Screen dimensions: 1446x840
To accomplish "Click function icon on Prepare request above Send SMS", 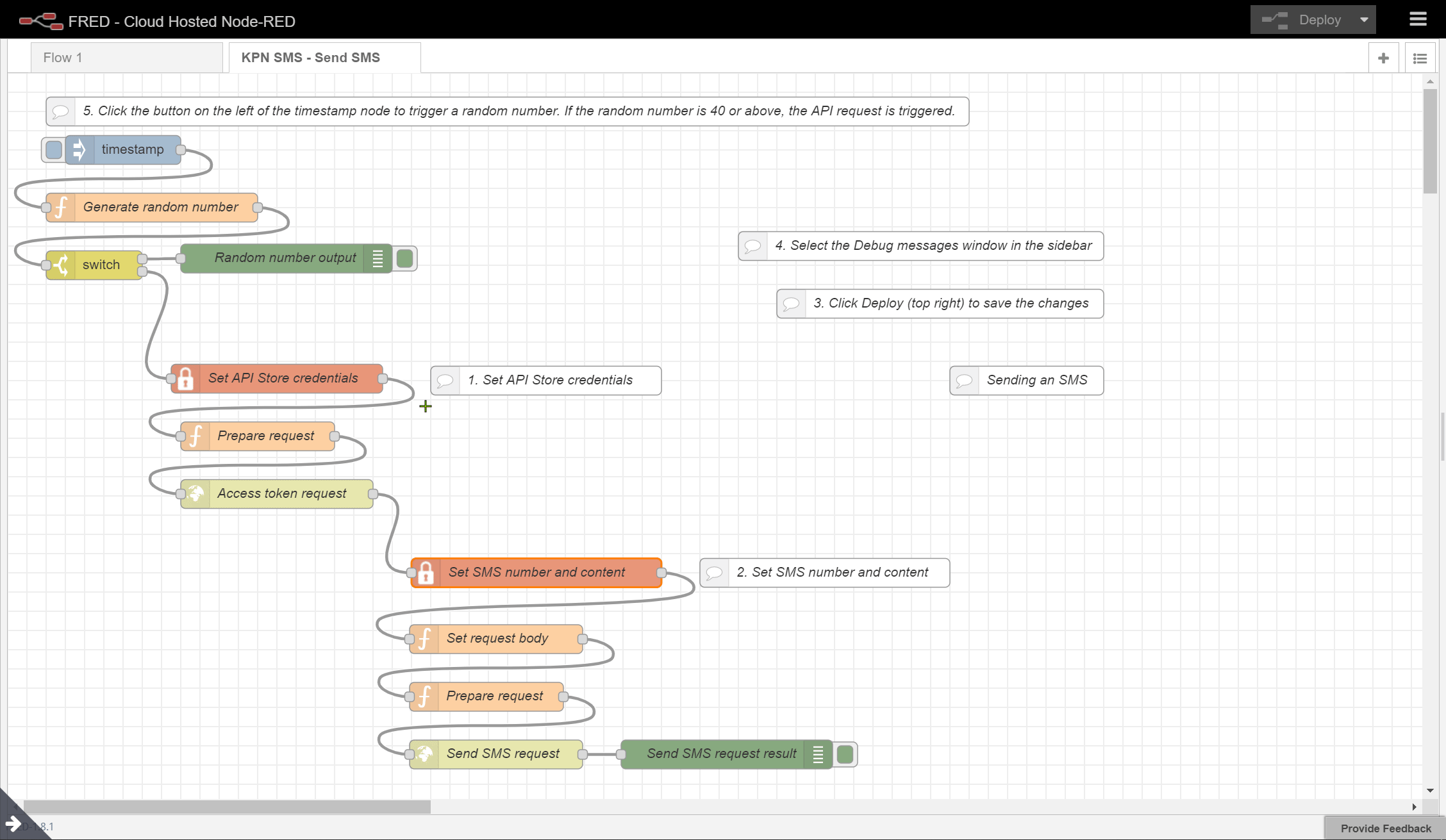I will (x=424, y=697).
